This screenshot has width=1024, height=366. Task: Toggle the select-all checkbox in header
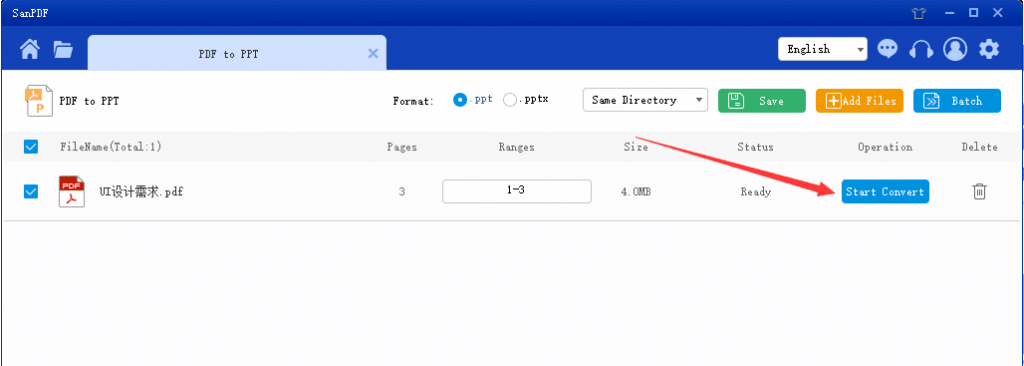click(31, 147)
